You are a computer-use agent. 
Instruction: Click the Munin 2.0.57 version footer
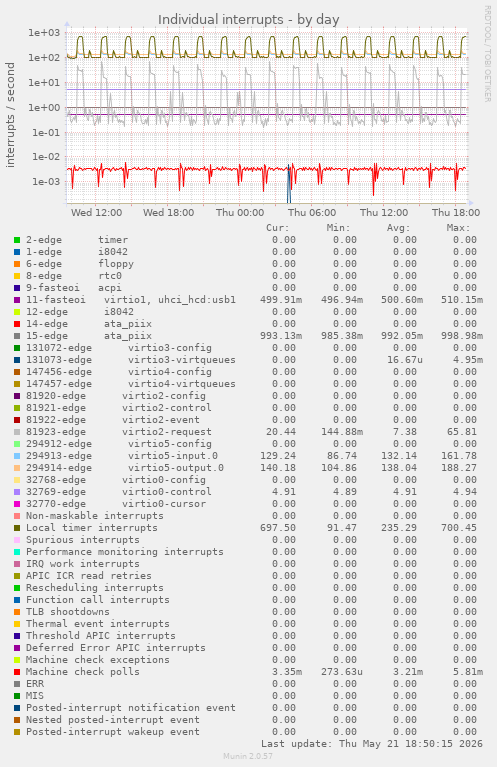point(248,756)
